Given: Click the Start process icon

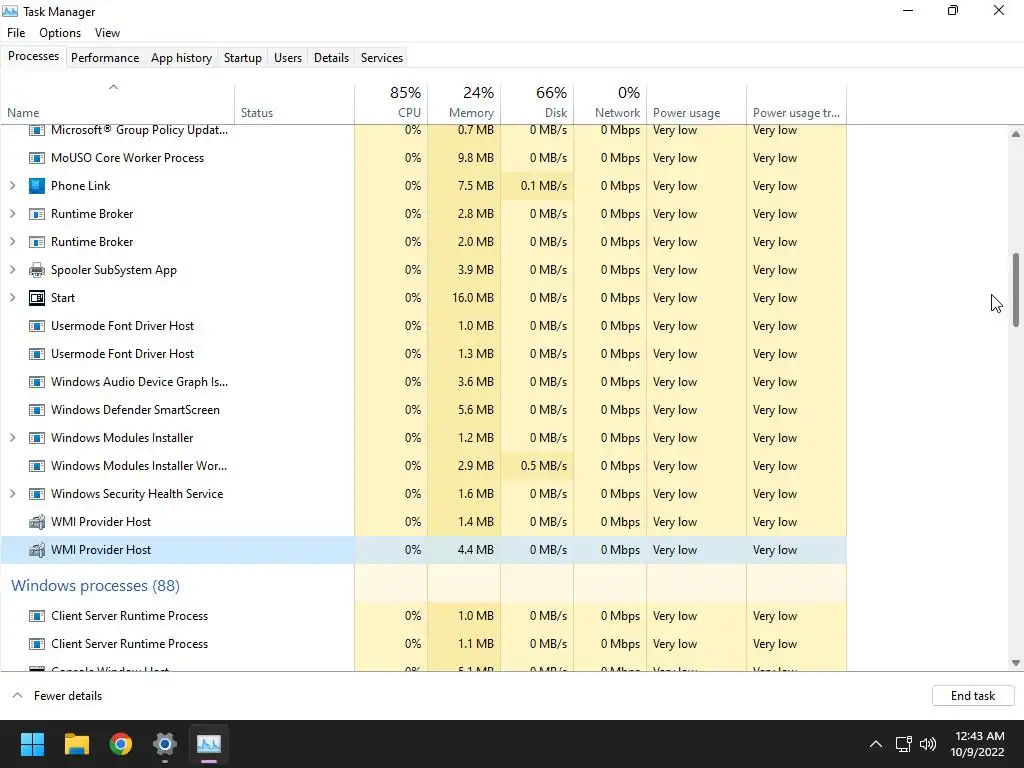Looking at the screenshot, I should click(x=37, y=298).
